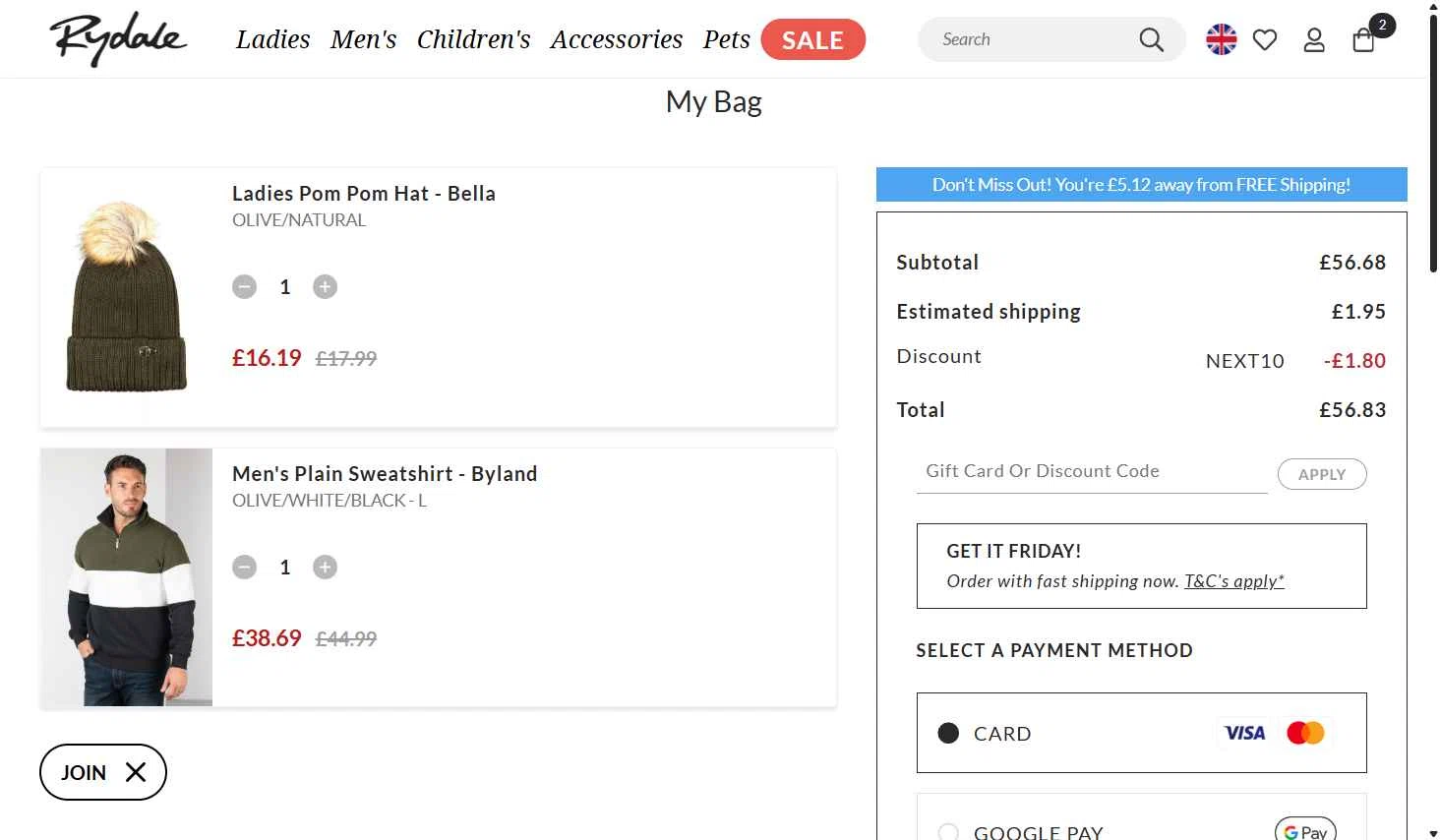Focus the Search input field

(x=1033, y=39)
